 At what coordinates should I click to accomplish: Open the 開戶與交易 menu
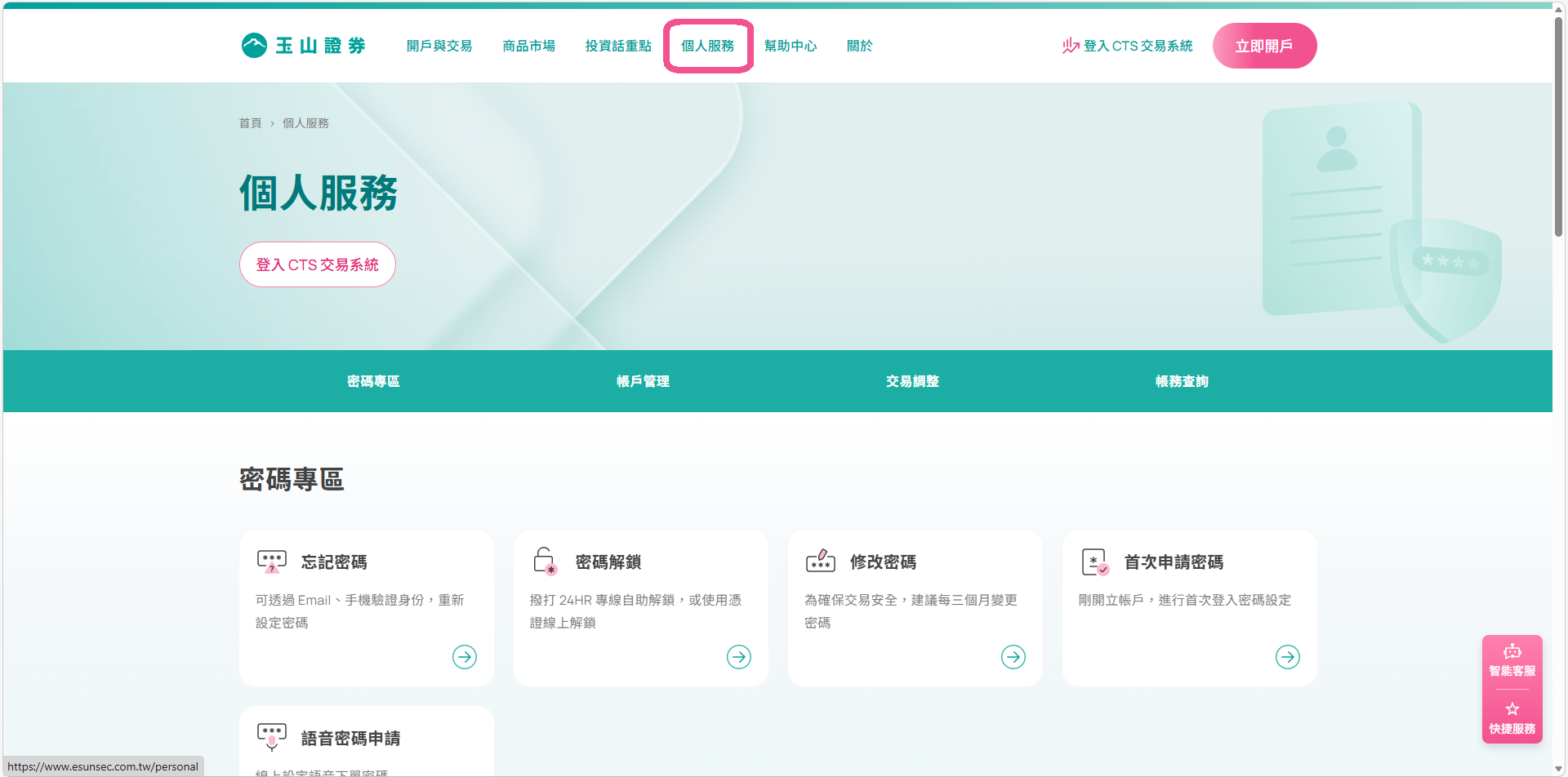439,46
